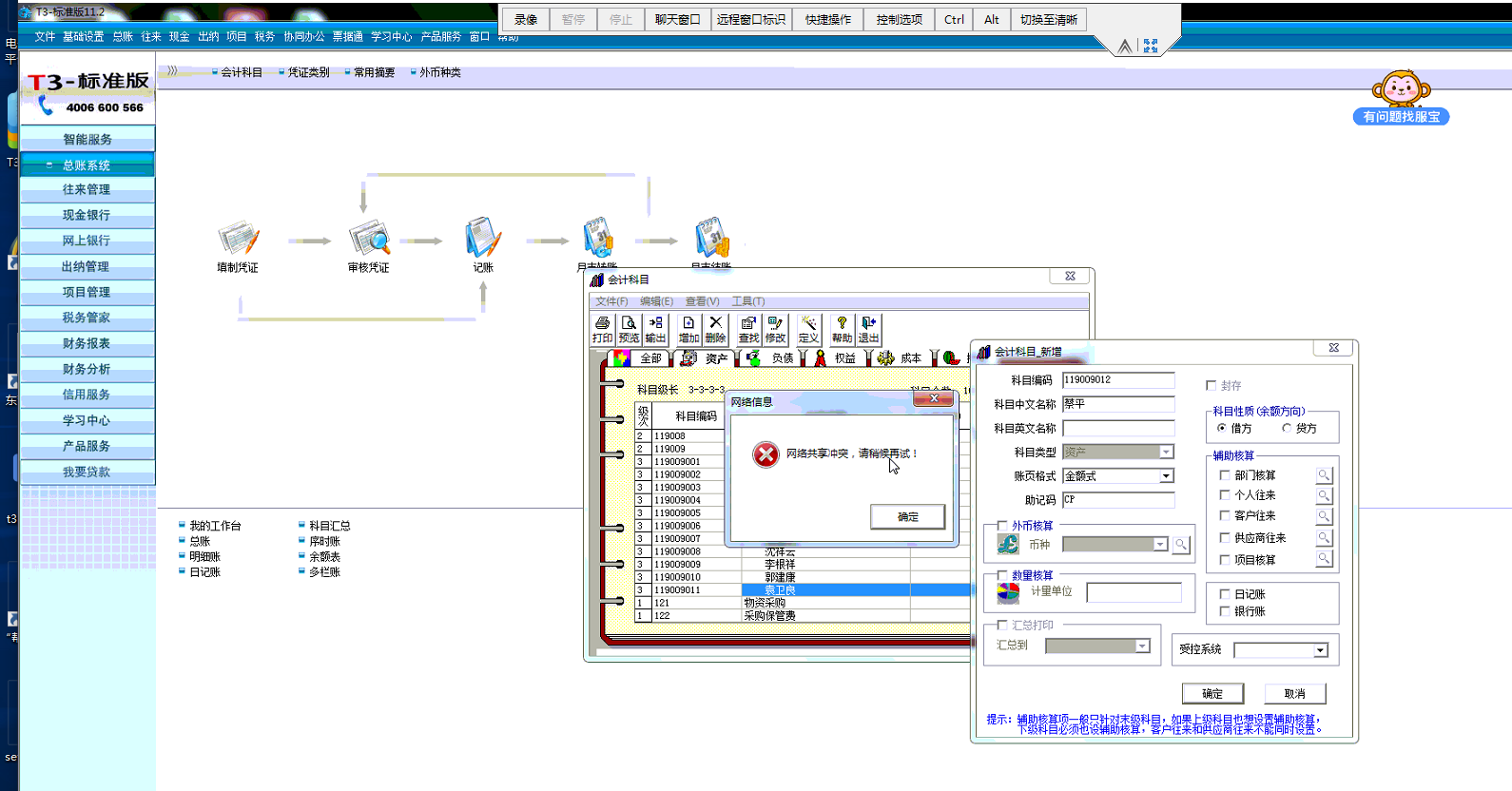This screenshot has height=791, width=1512.
Task: Click lookup magnifier next to 项目核算
Action: pyautogui.click(x=1324, y=559)
